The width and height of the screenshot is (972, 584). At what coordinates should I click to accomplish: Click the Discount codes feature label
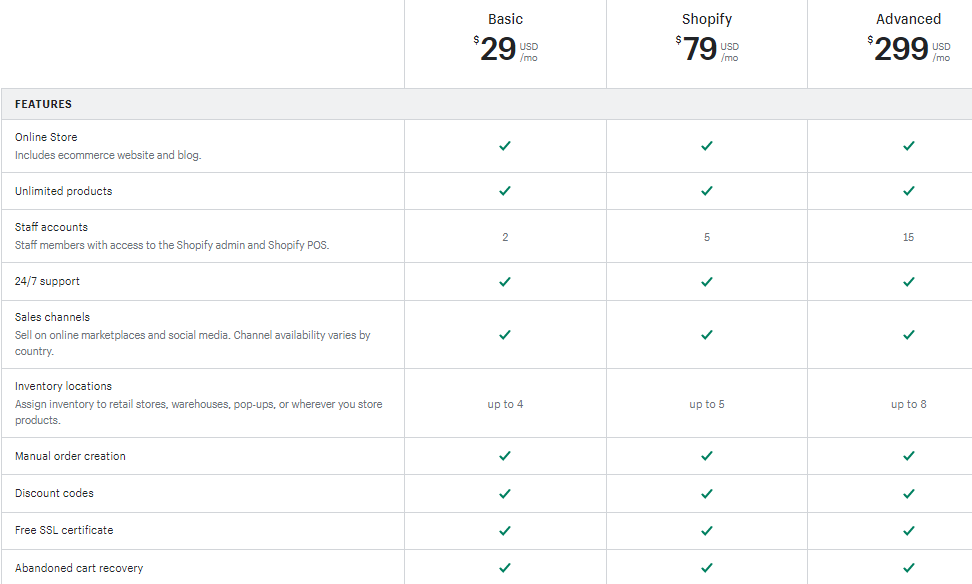pyautogui.click(x=54, y=493)
